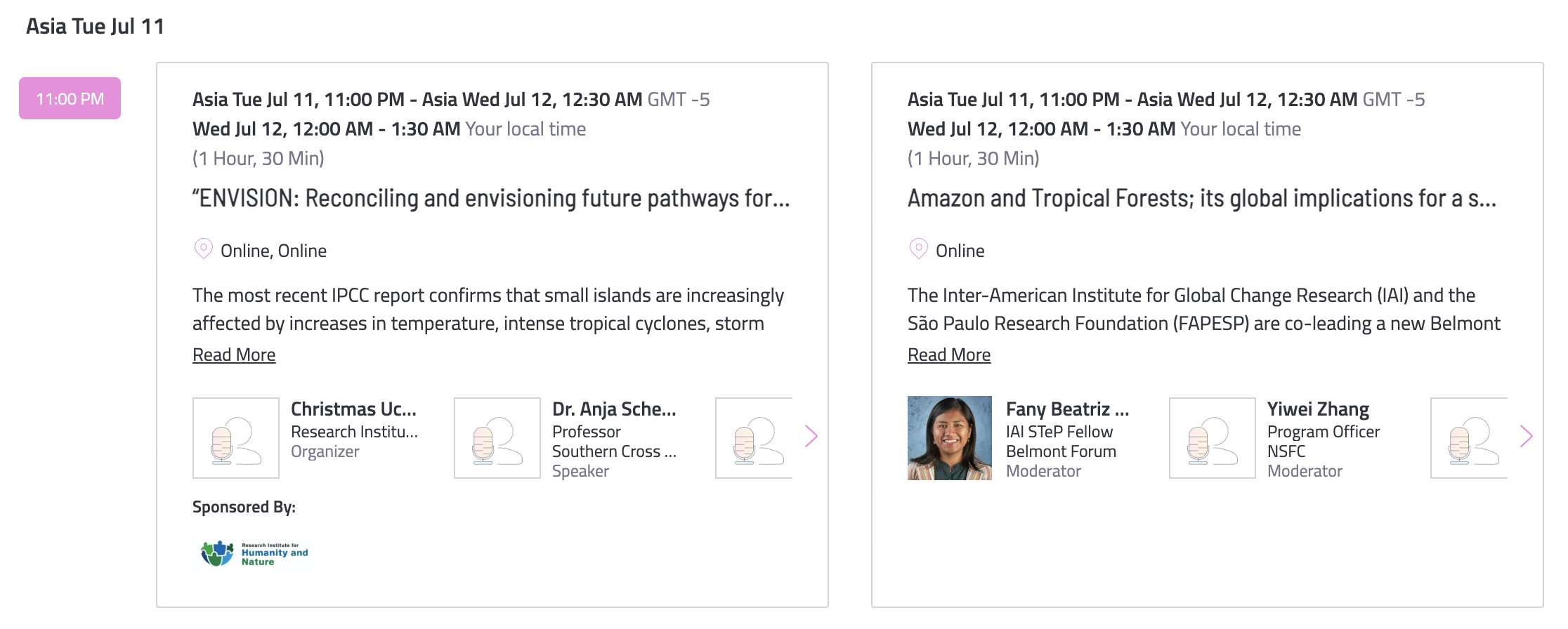
Task: Open the ENVISION: Reconciling and envisioning session title
Action: [491, 199]
